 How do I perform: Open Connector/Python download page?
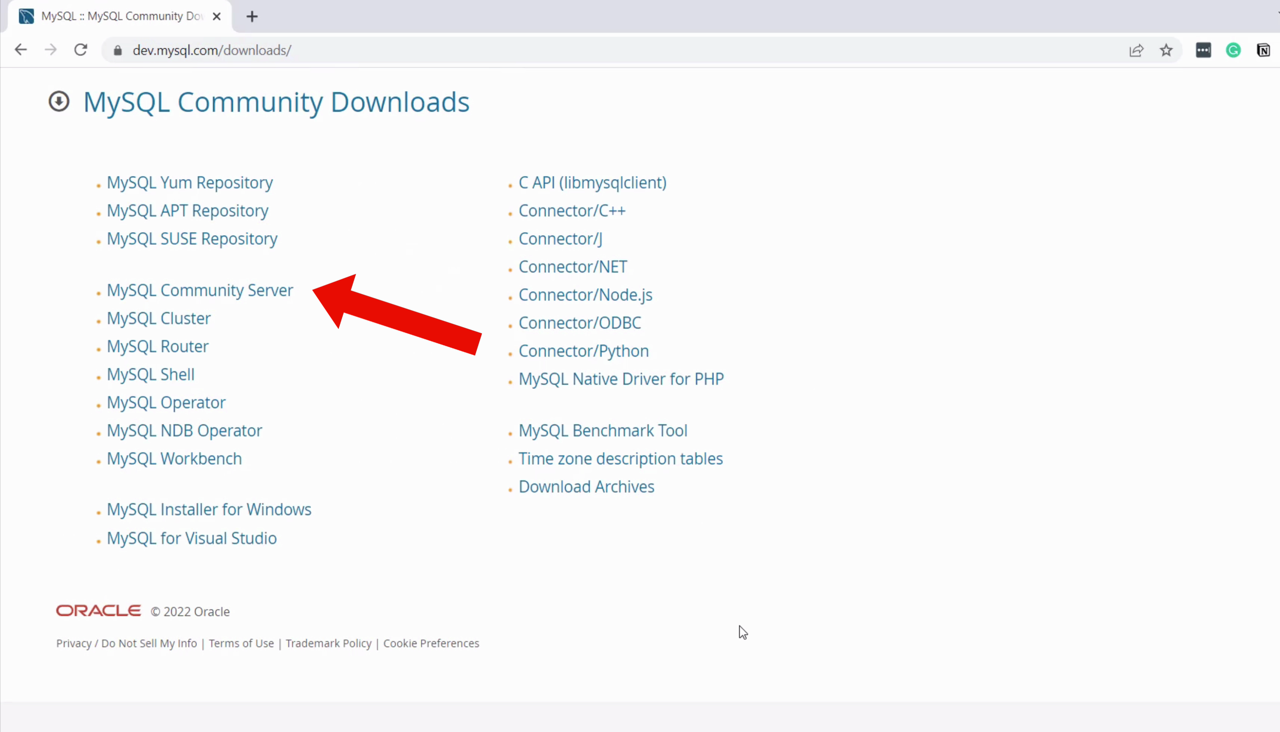pyautogui.click(x=583, y=351)
